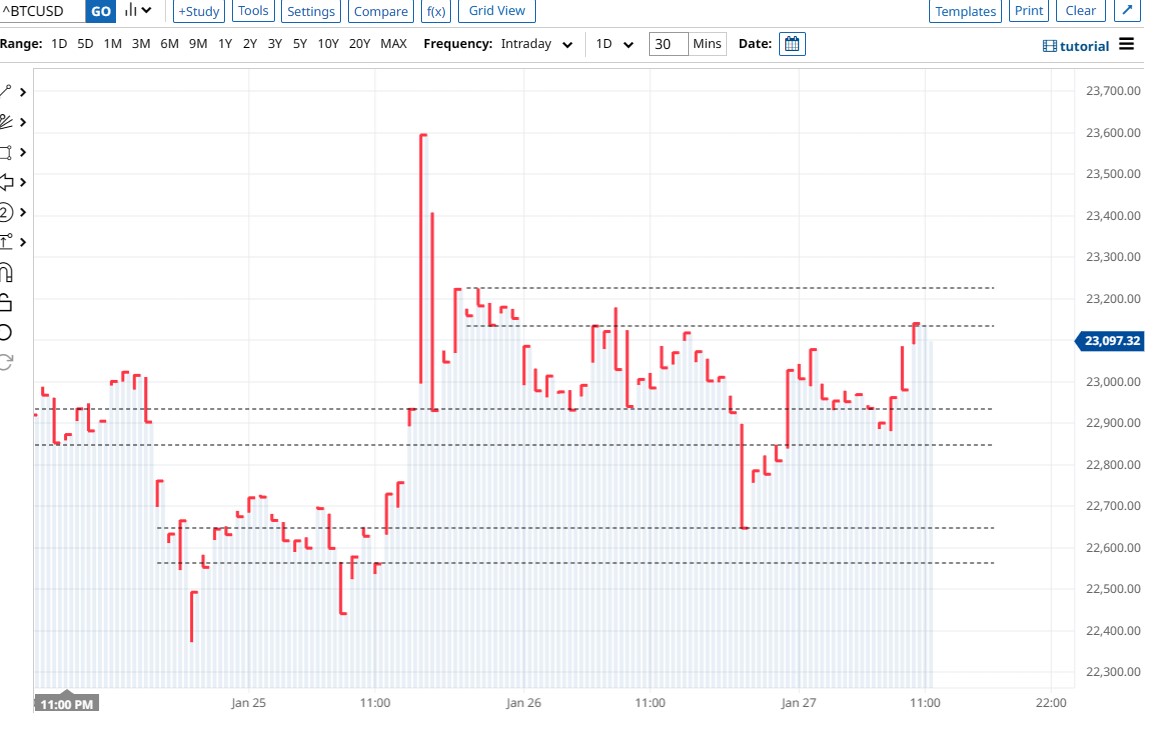
Task: Click the GO button
Action: point(101,11)
